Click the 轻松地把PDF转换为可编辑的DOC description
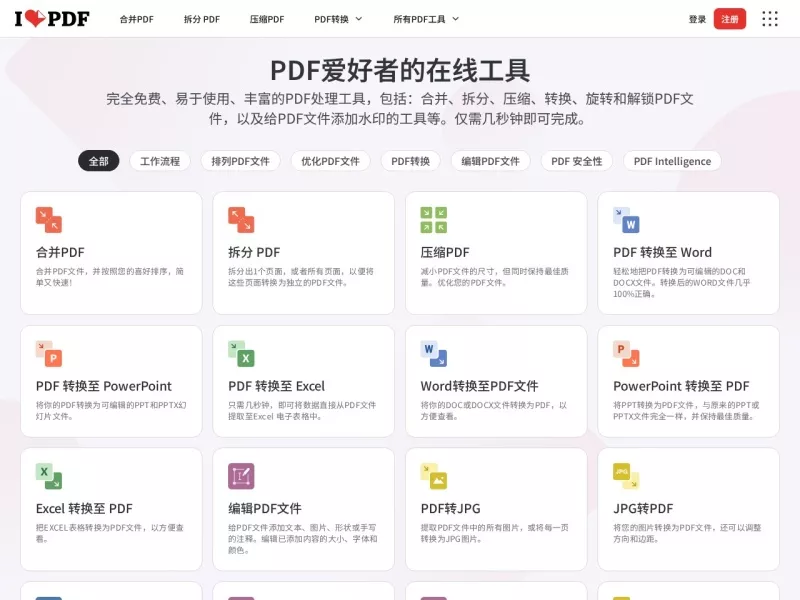The image size is (800, 600). (x=682, y=283)
